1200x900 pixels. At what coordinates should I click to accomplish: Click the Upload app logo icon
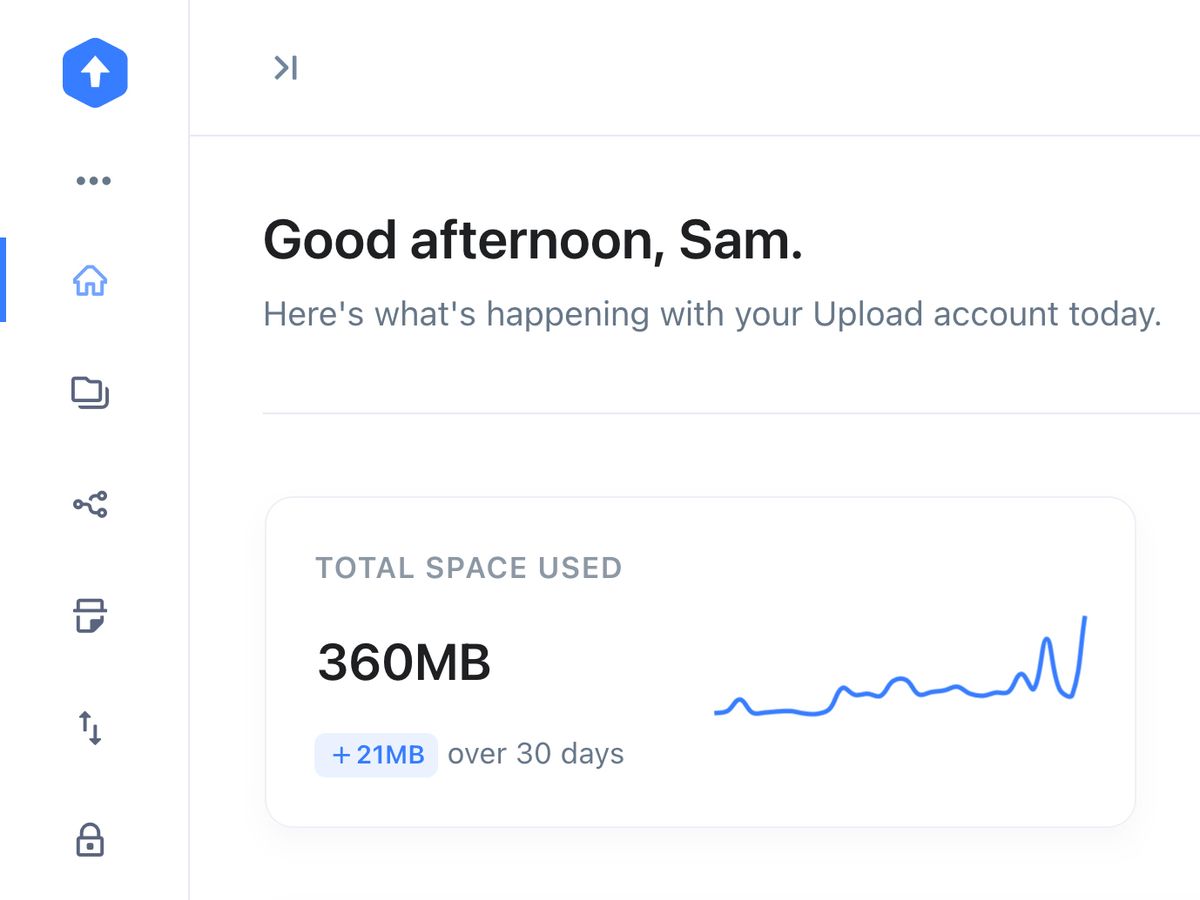pyautogui.click(x=95, y=71)
